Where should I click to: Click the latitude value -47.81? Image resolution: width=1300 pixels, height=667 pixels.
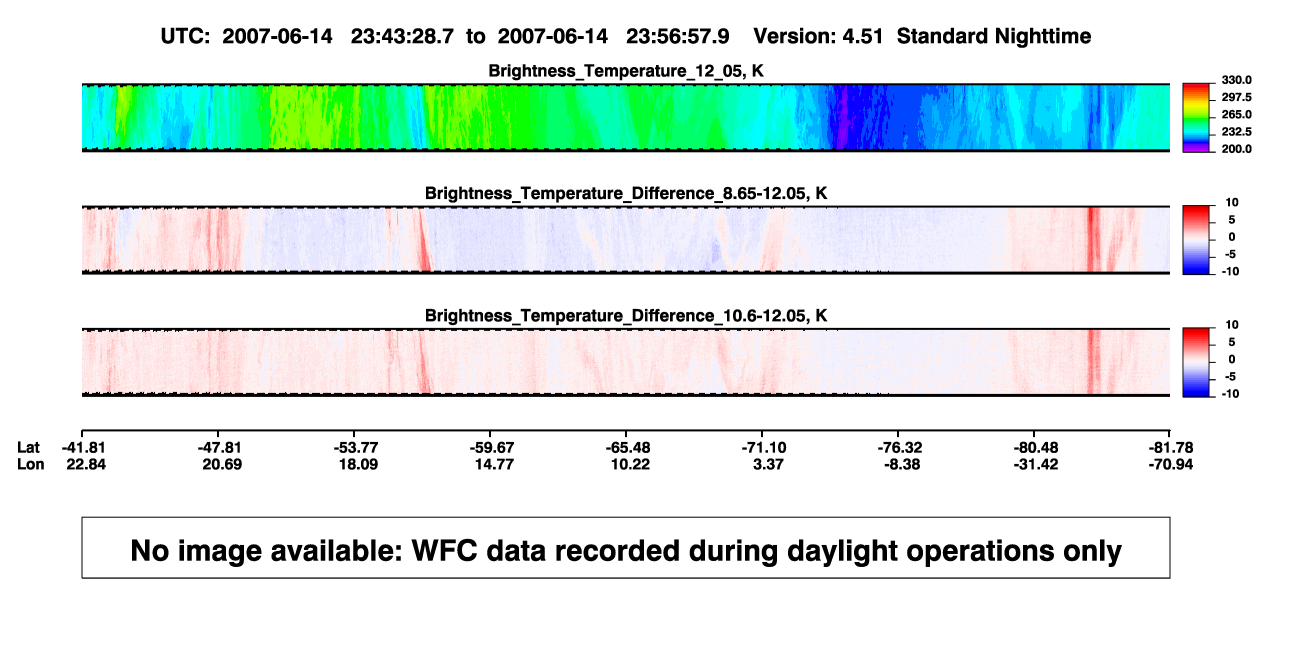[219, 447]
